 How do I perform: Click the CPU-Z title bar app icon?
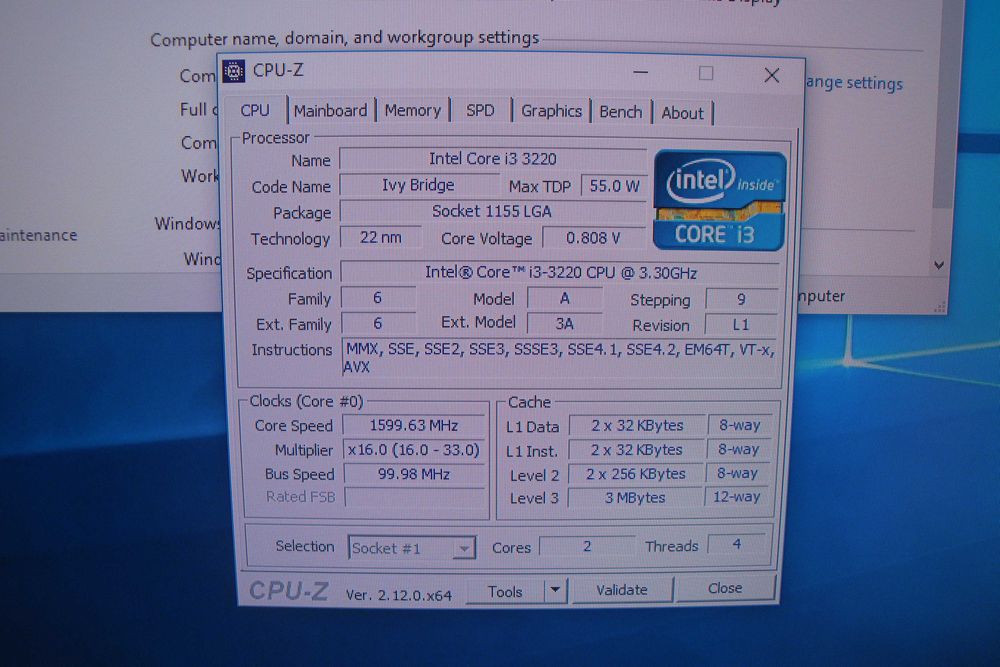tap(233, 71)
